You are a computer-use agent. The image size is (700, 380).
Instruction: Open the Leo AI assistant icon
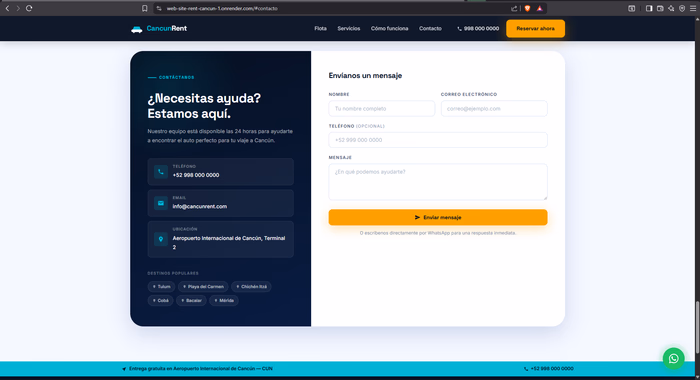(x=671, y=8)
